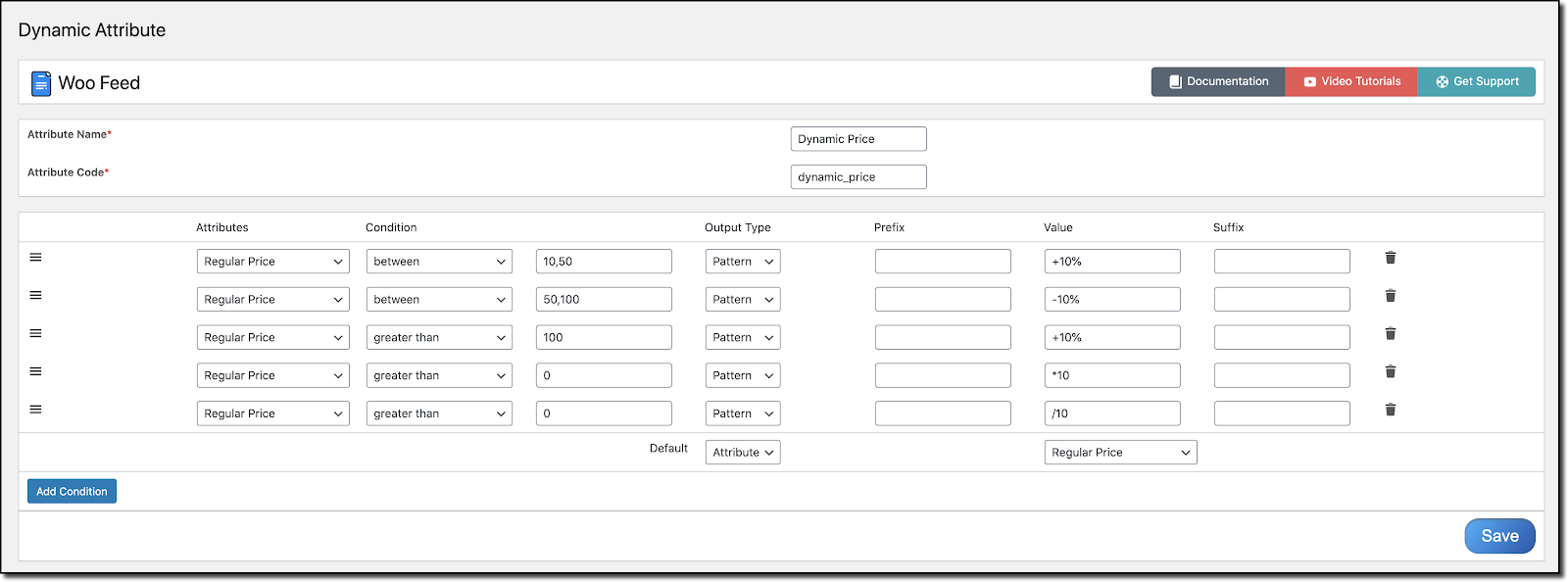Click trash icon for the 50,100 row
The image size is (1568, 582).
click(1390, 296)
